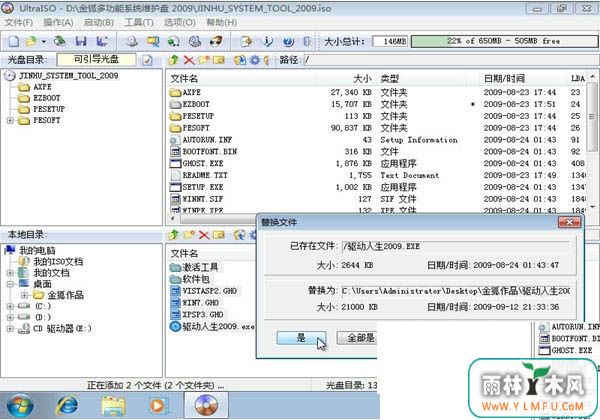Collapse the 桌面 tree node
Image resolution: width=600 pixels, height=420 pixels.
(10, 284)
